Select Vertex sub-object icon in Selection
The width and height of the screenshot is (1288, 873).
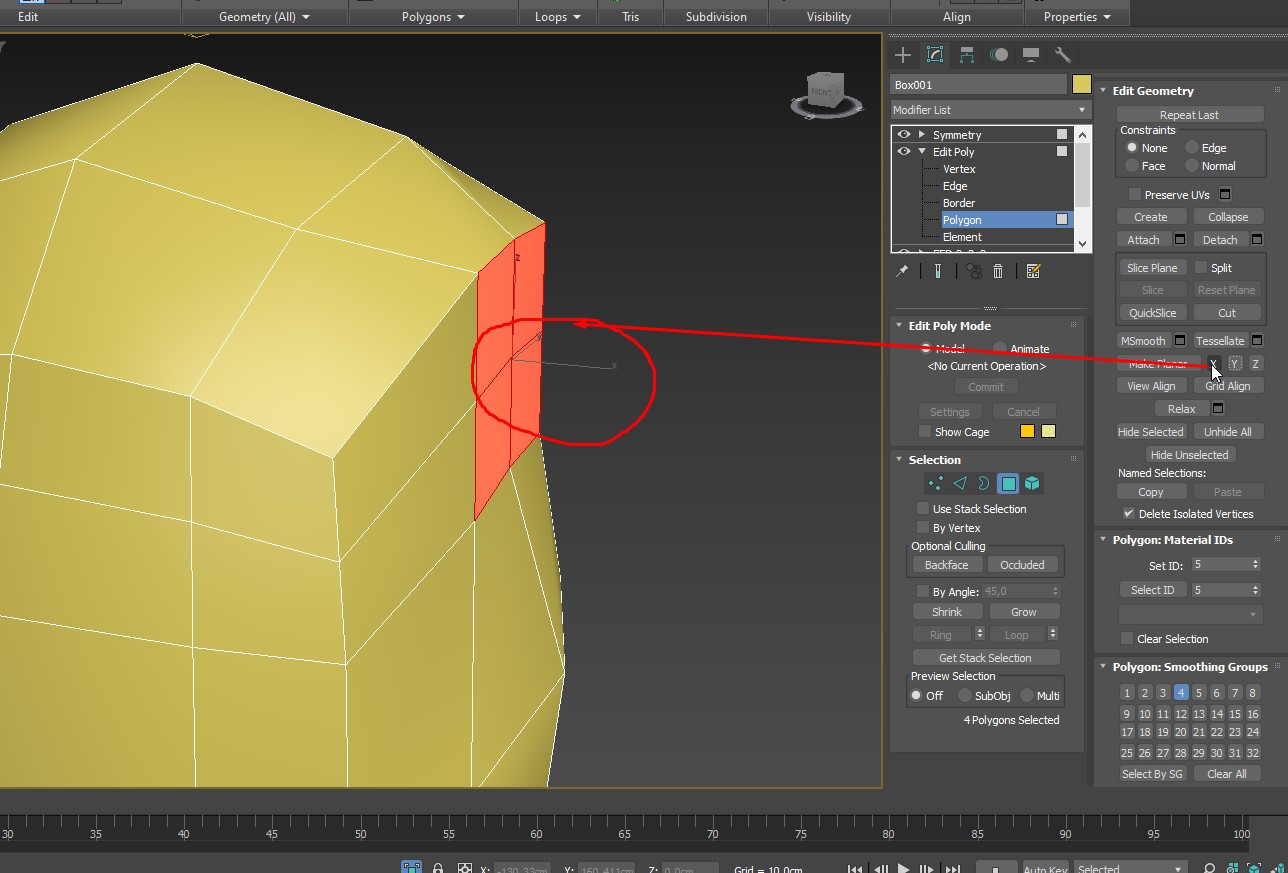click(x=936, y=484)
